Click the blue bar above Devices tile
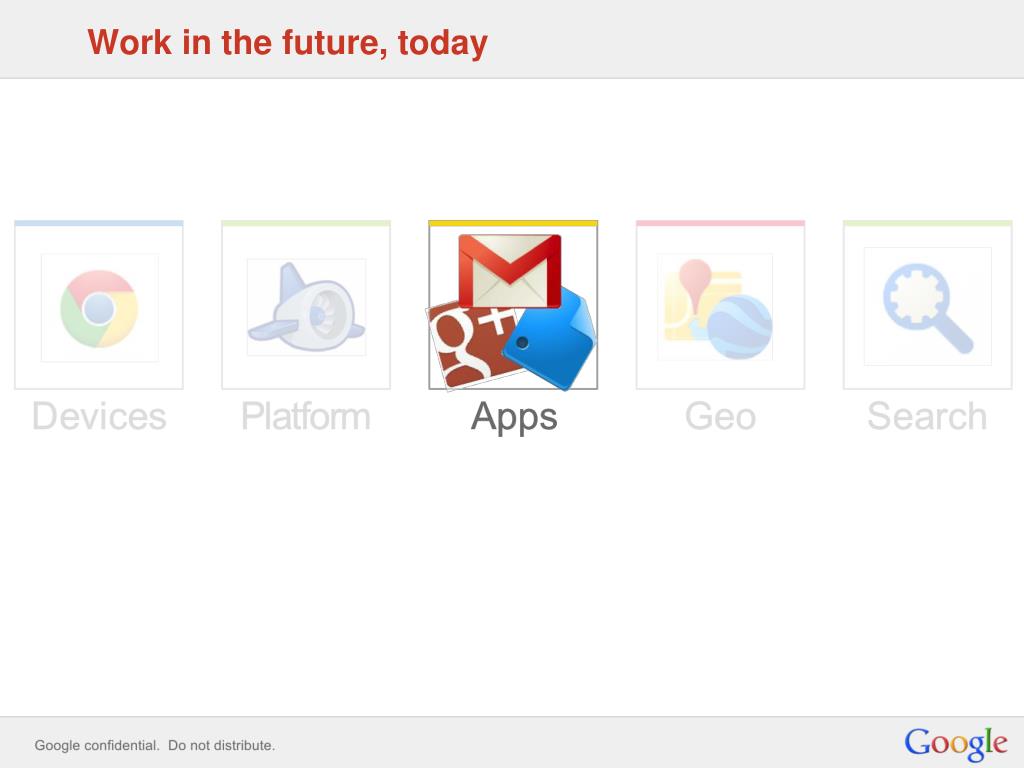This screenshot has width=1024, height=768. pyautogui.click(x=99, y=223)
